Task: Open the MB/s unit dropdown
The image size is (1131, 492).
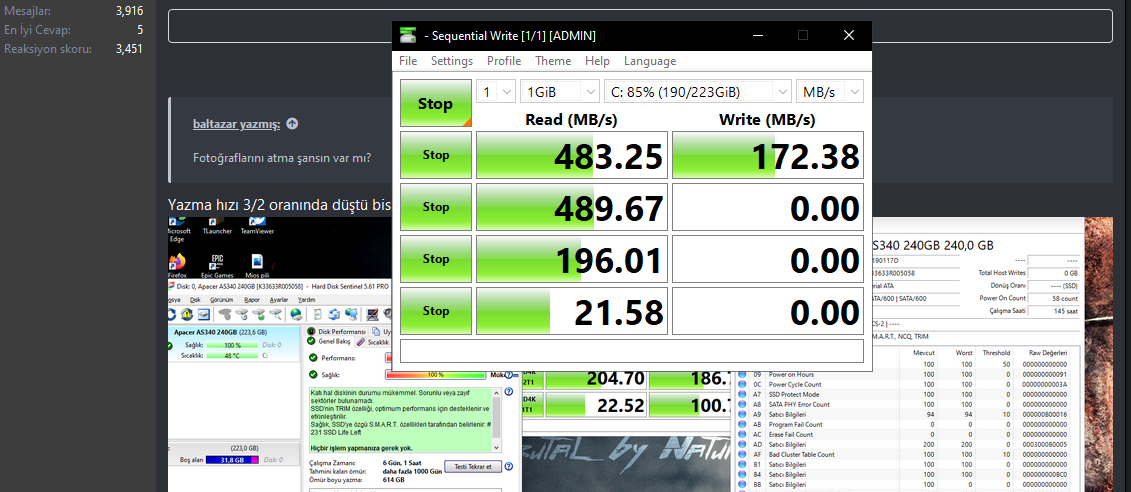Action: [829, 92]
